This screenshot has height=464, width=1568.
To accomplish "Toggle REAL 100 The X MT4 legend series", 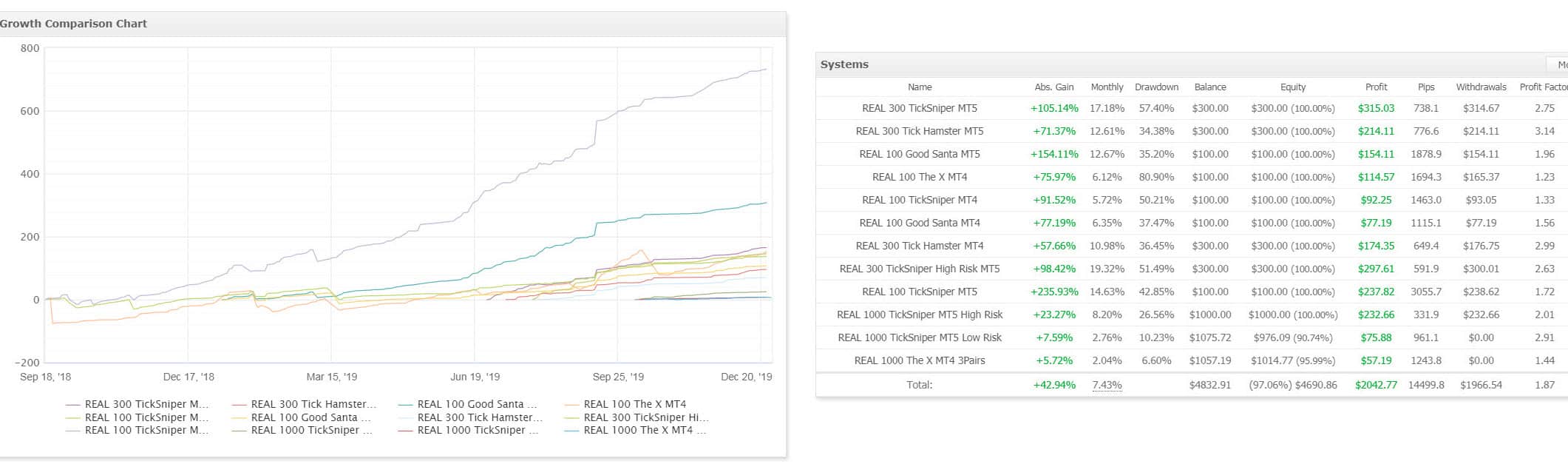I will pyautogui.click(x=634, y=404).
